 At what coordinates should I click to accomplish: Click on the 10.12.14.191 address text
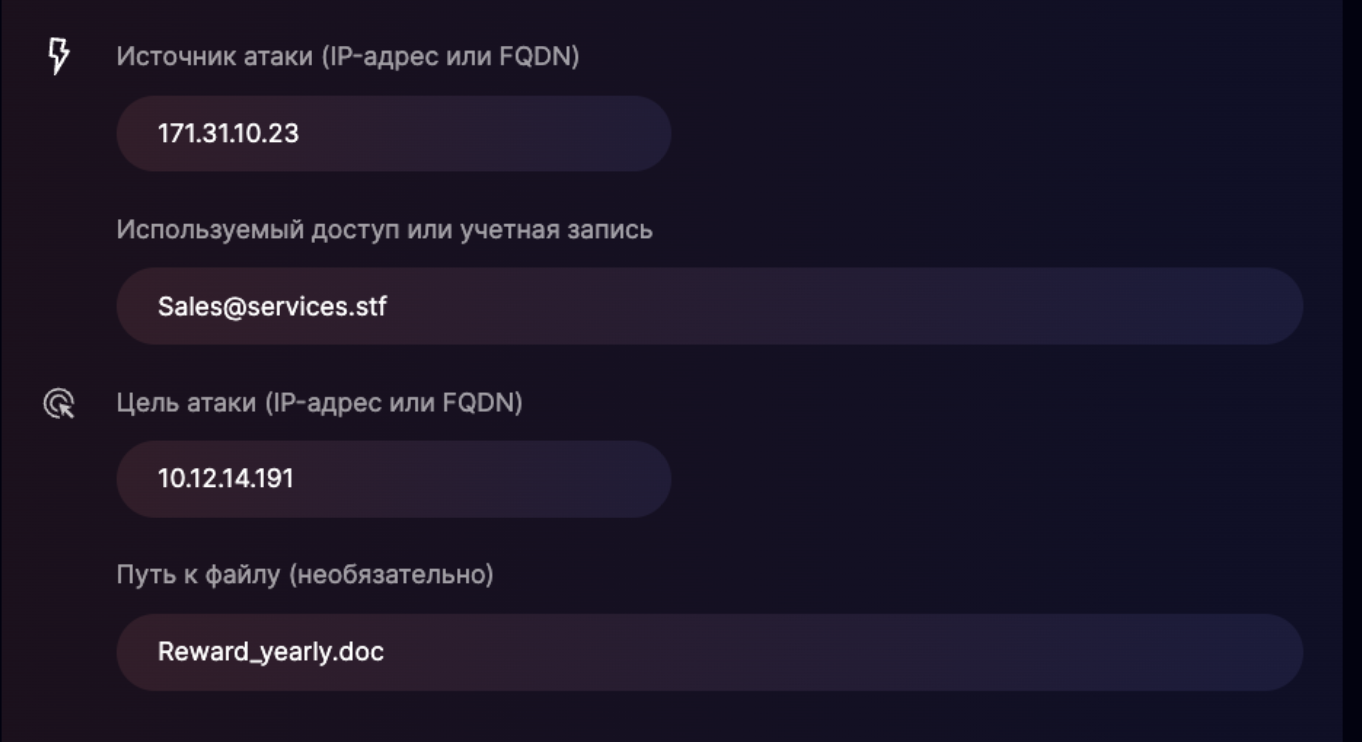(x=226, y=479)
